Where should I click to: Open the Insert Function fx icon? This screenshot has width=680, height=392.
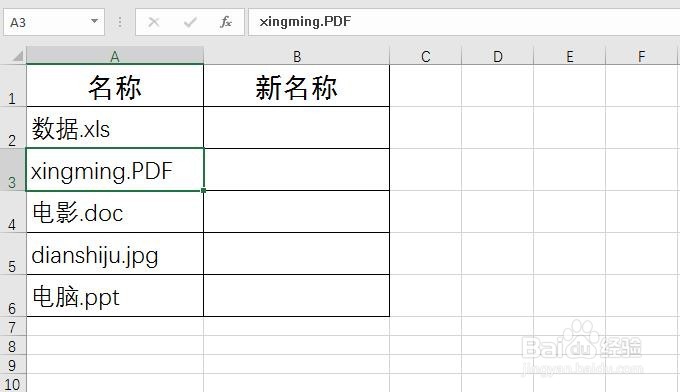click(x=226, y=22)
